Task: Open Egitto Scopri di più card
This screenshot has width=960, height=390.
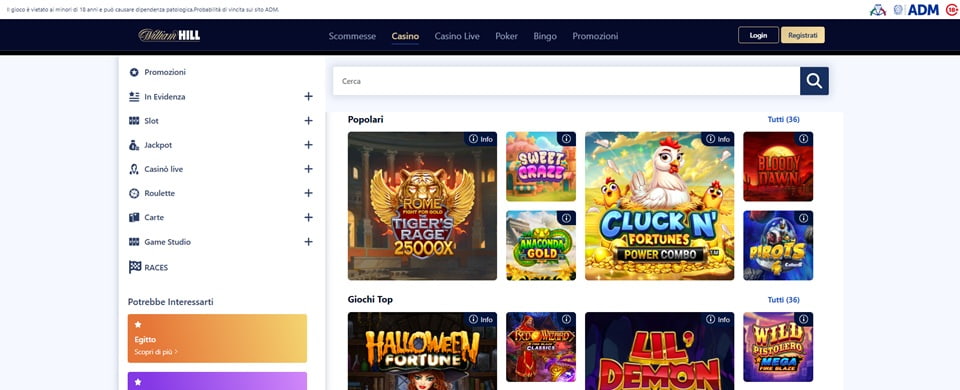Action: (x=217, y=338)
